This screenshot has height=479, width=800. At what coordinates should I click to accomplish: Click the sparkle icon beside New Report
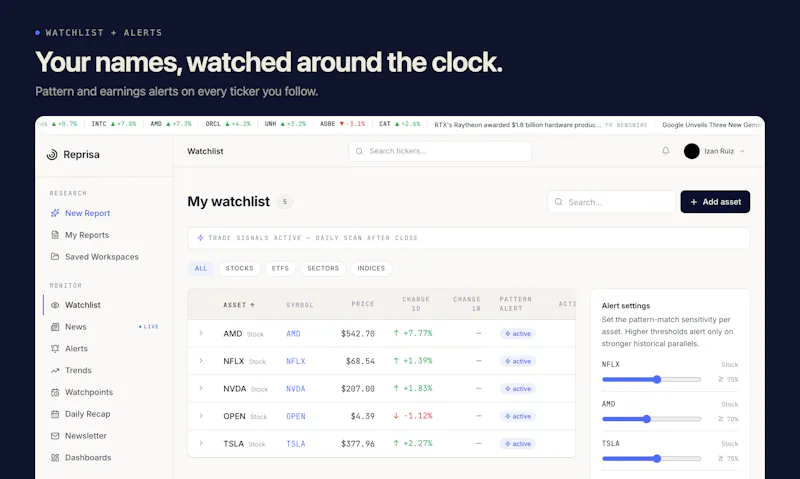tap(55, 213)
